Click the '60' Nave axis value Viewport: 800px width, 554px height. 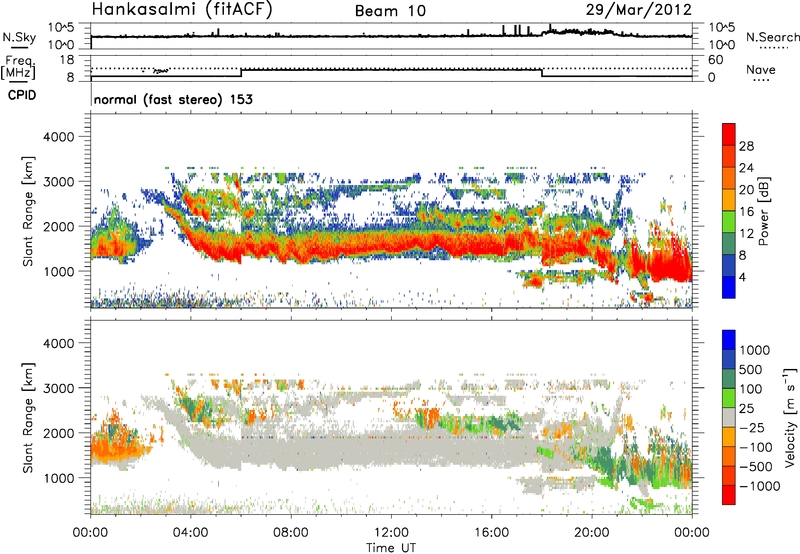715,60
